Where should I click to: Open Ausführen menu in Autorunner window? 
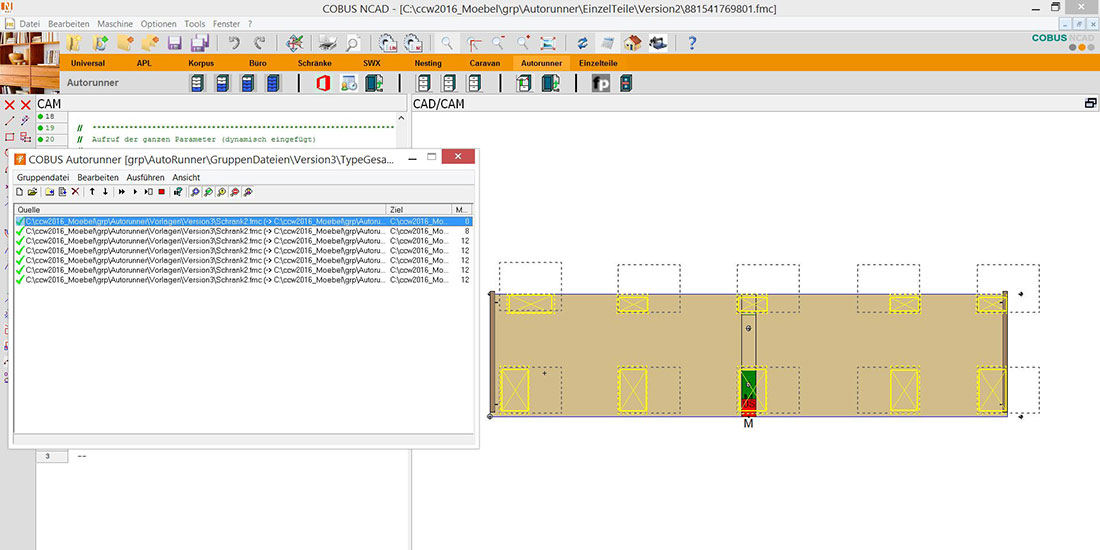pyautogui.click(x=145, y=177)
